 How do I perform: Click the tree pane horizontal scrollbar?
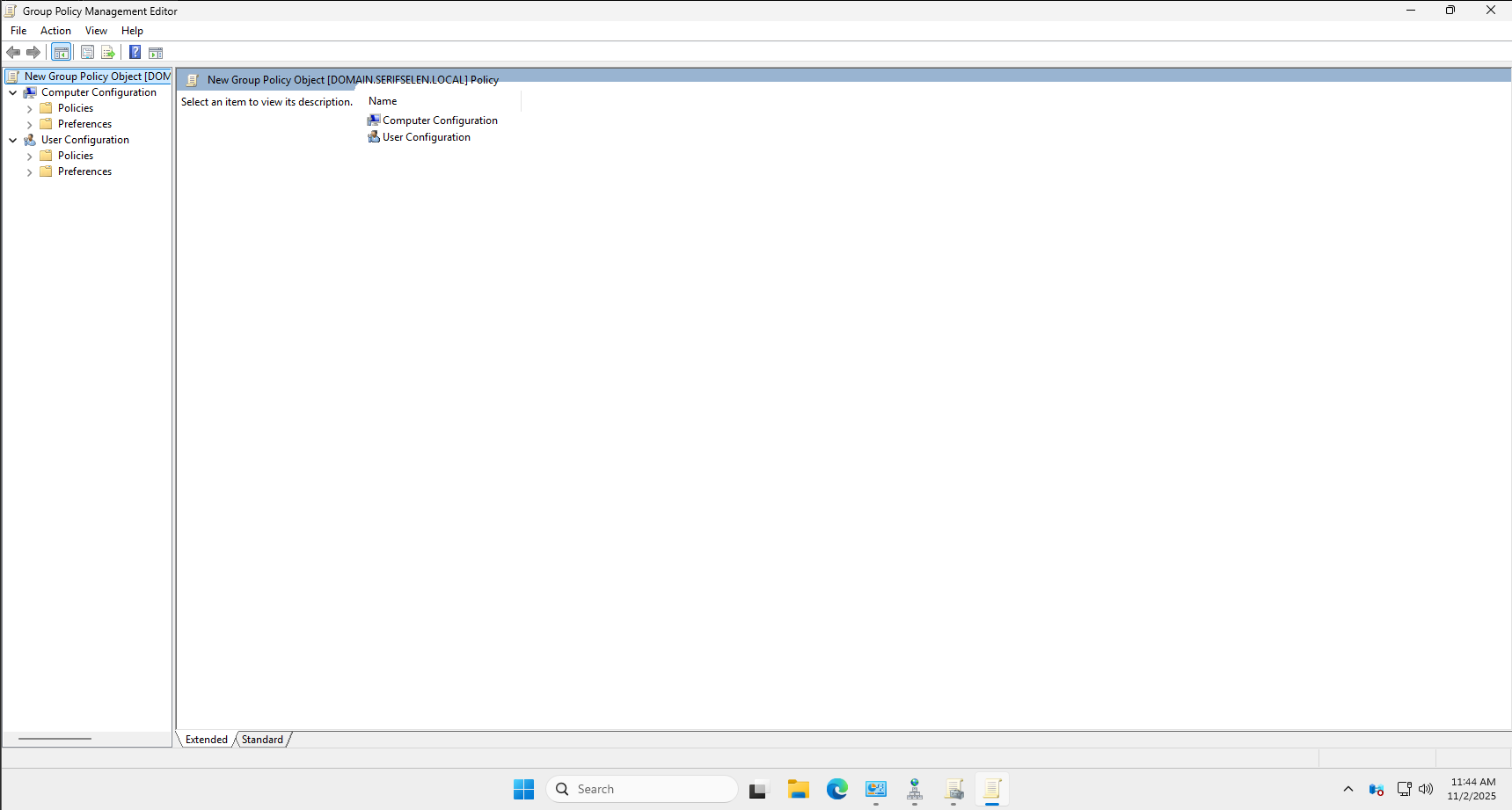55,739
